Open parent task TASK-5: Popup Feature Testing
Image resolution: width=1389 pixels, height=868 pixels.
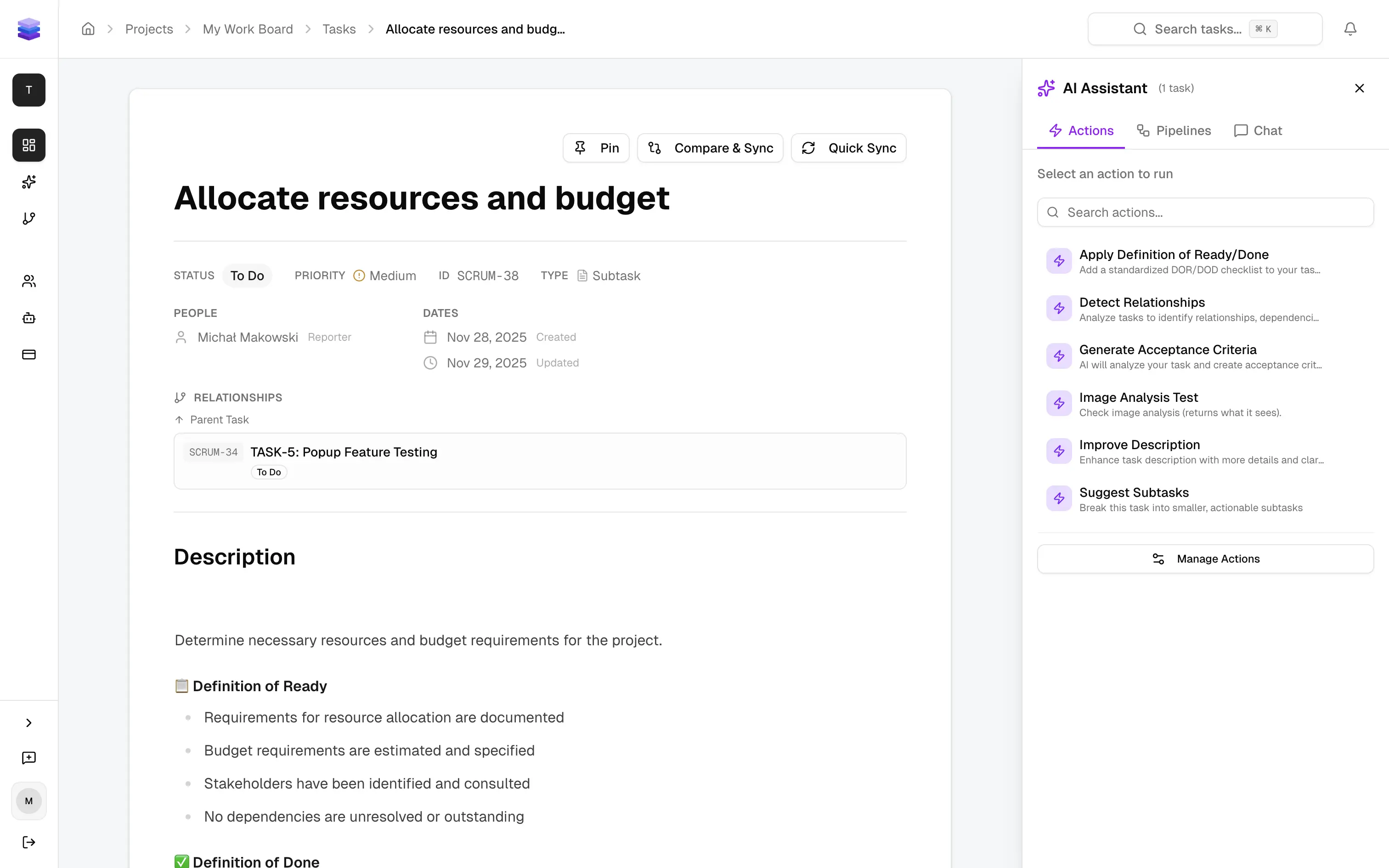click(x=343, y=452)
